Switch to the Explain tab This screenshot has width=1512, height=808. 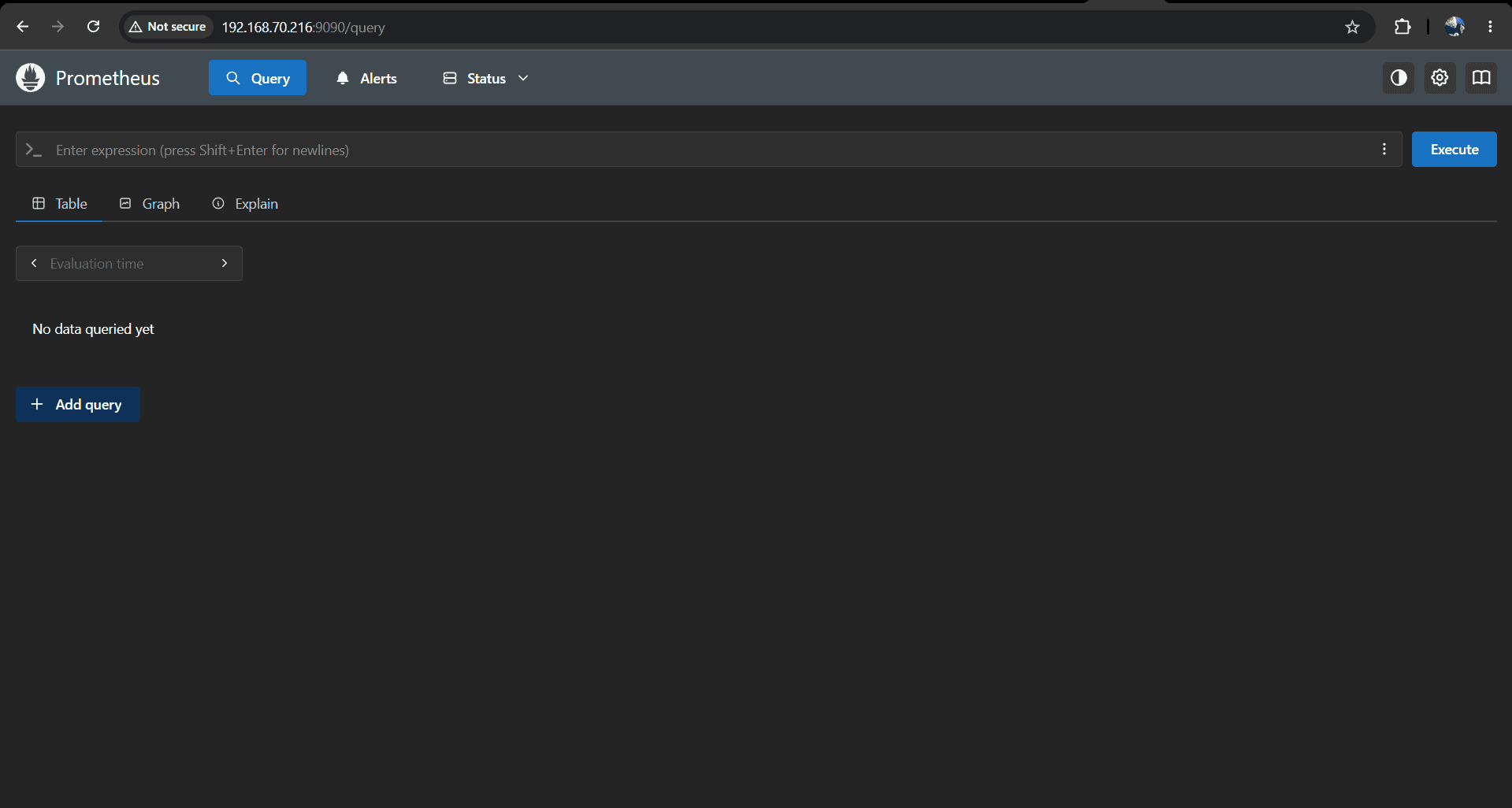(x=245, y=204)
